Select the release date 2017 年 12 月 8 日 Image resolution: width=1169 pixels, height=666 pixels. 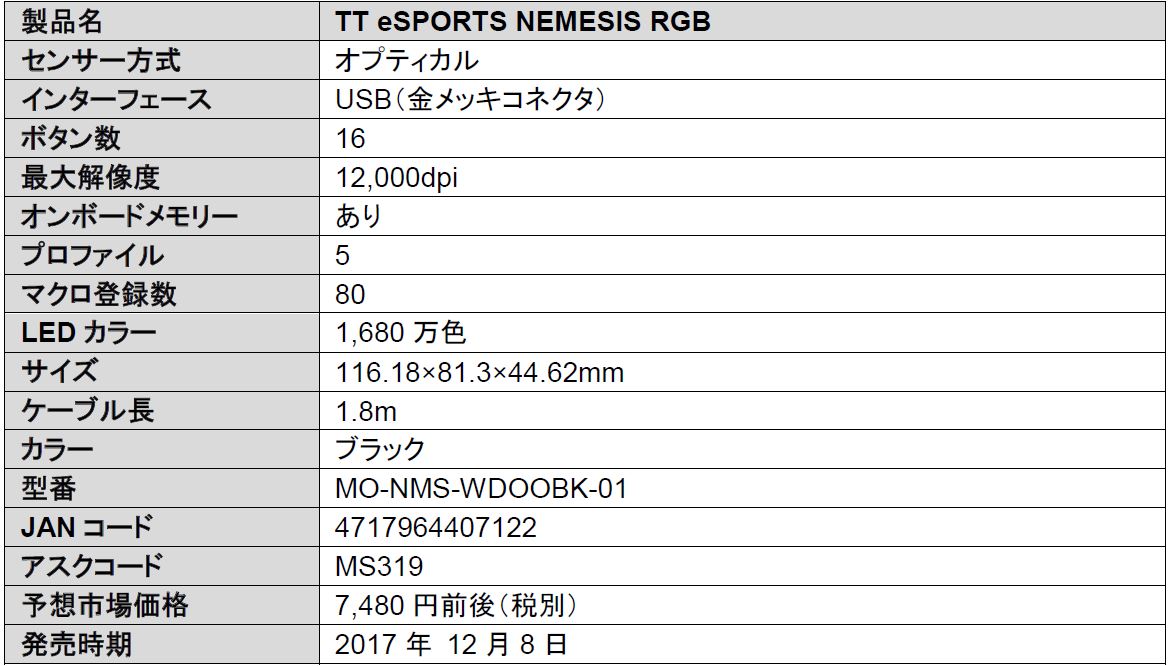(453, 645)
